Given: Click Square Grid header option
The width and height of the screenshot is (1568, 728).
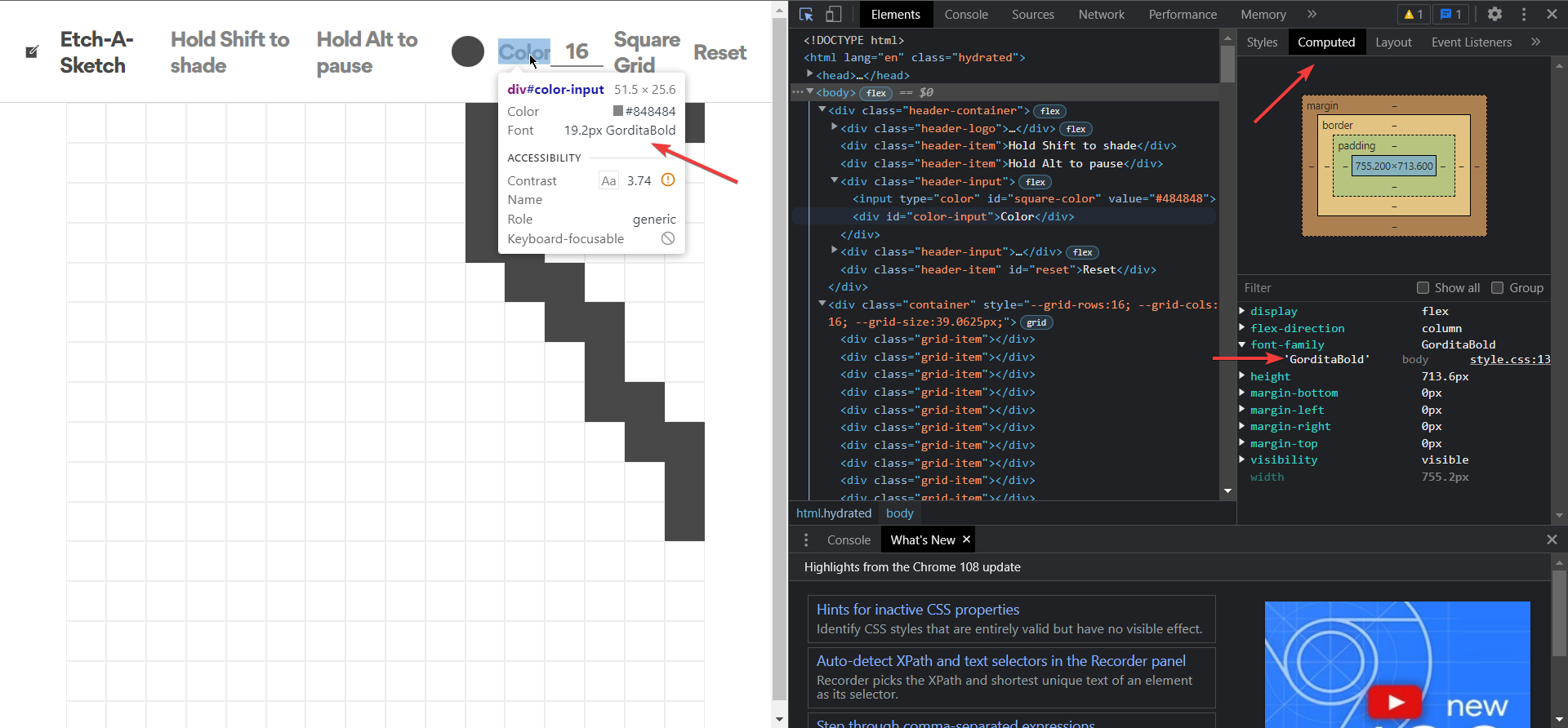Looking at the screenshot, I should click(647, 52).
